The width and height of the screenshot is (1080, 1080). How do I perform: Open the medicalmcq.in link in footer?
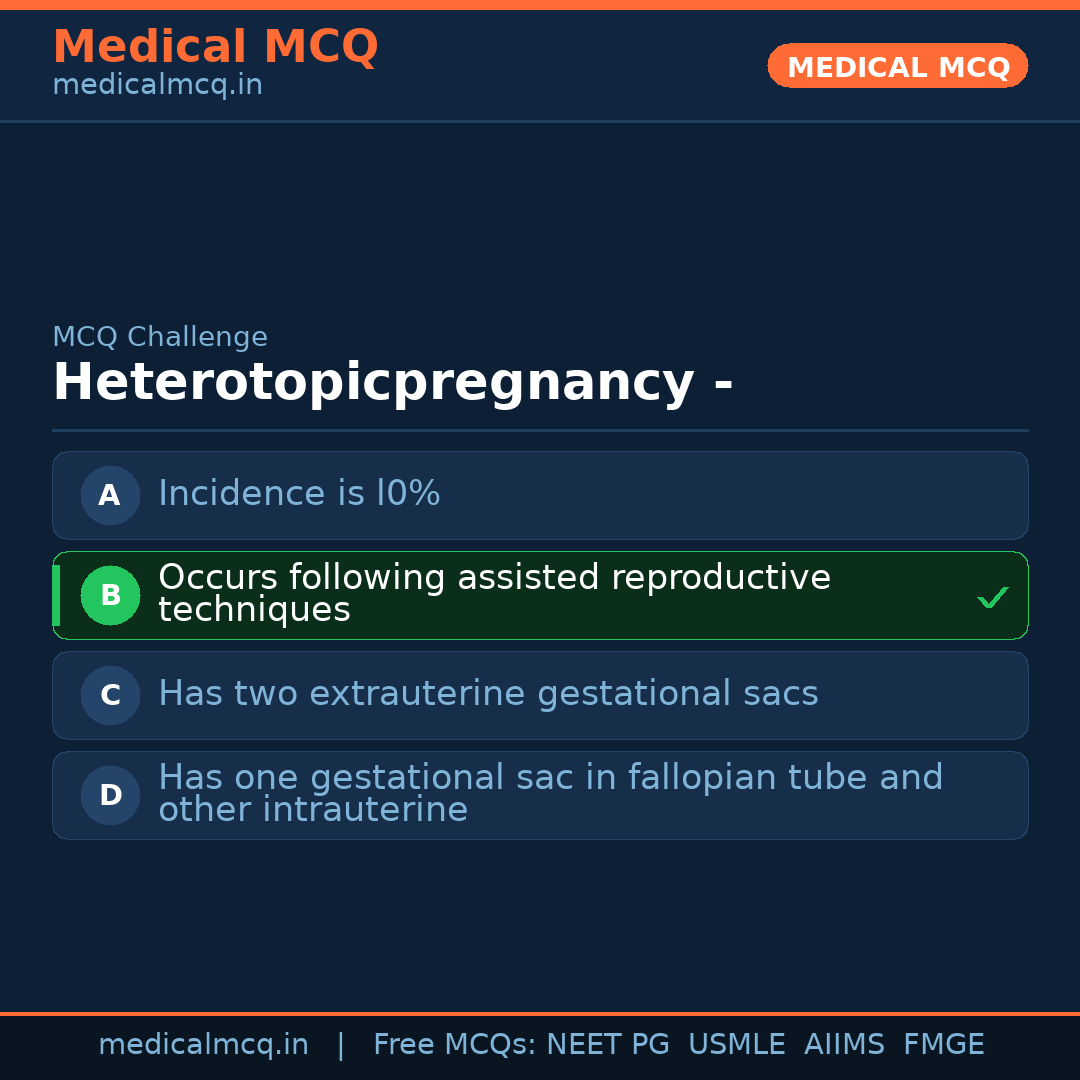[203, 1045]
